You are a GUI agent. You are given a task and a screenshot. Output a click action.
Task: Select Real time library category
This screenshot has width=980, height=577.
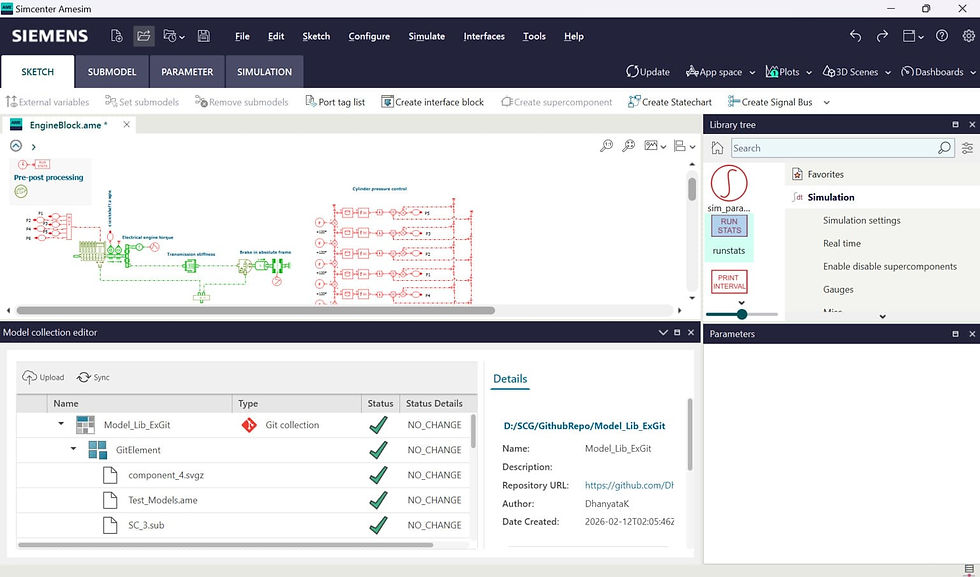tap(841, 243)
